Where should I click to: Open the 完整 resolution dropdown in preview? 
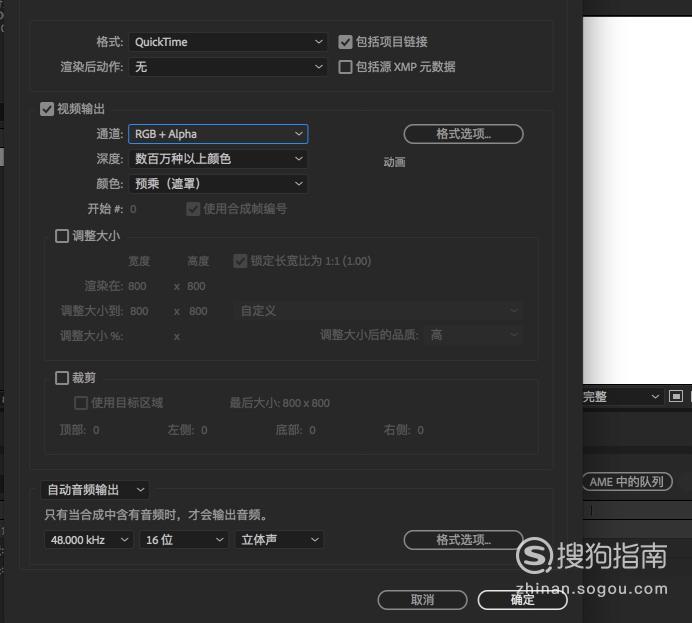click(622, 397)
